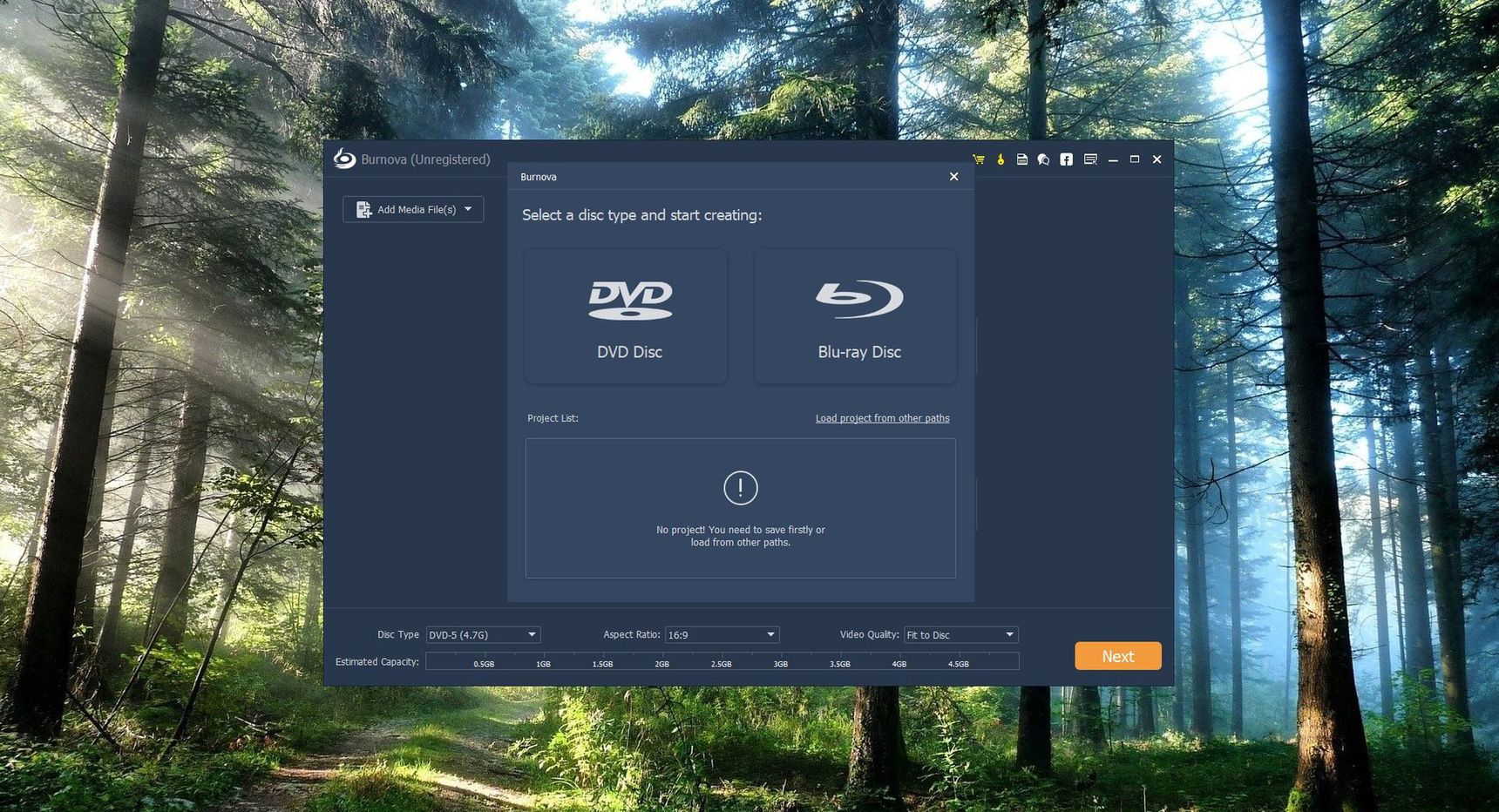This screenshot has height=812, width=1499.
Task: Click the 'Select a disc type and start creating:' heading
Action: (641, 215)
